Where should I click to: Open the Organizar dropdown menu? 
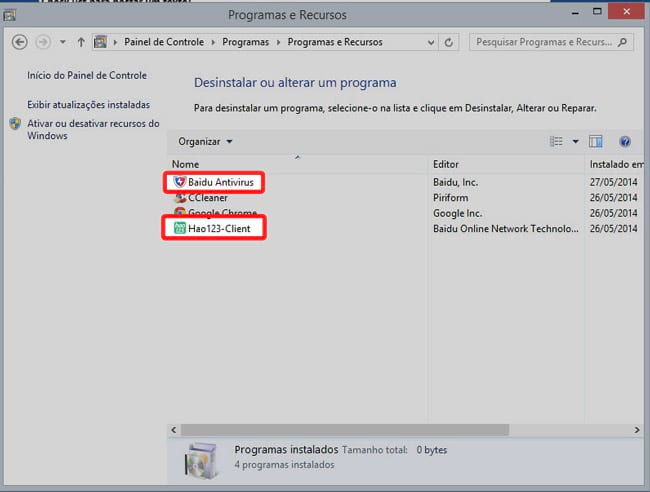[x=205, y=142]
